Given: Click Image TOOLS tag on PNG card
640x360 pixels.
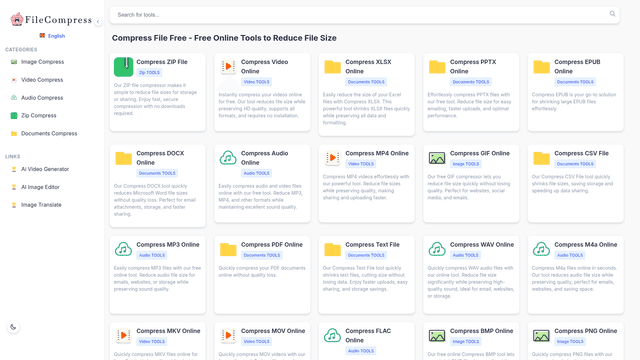Looking at the screenshot, I should (x=570, y=342).
